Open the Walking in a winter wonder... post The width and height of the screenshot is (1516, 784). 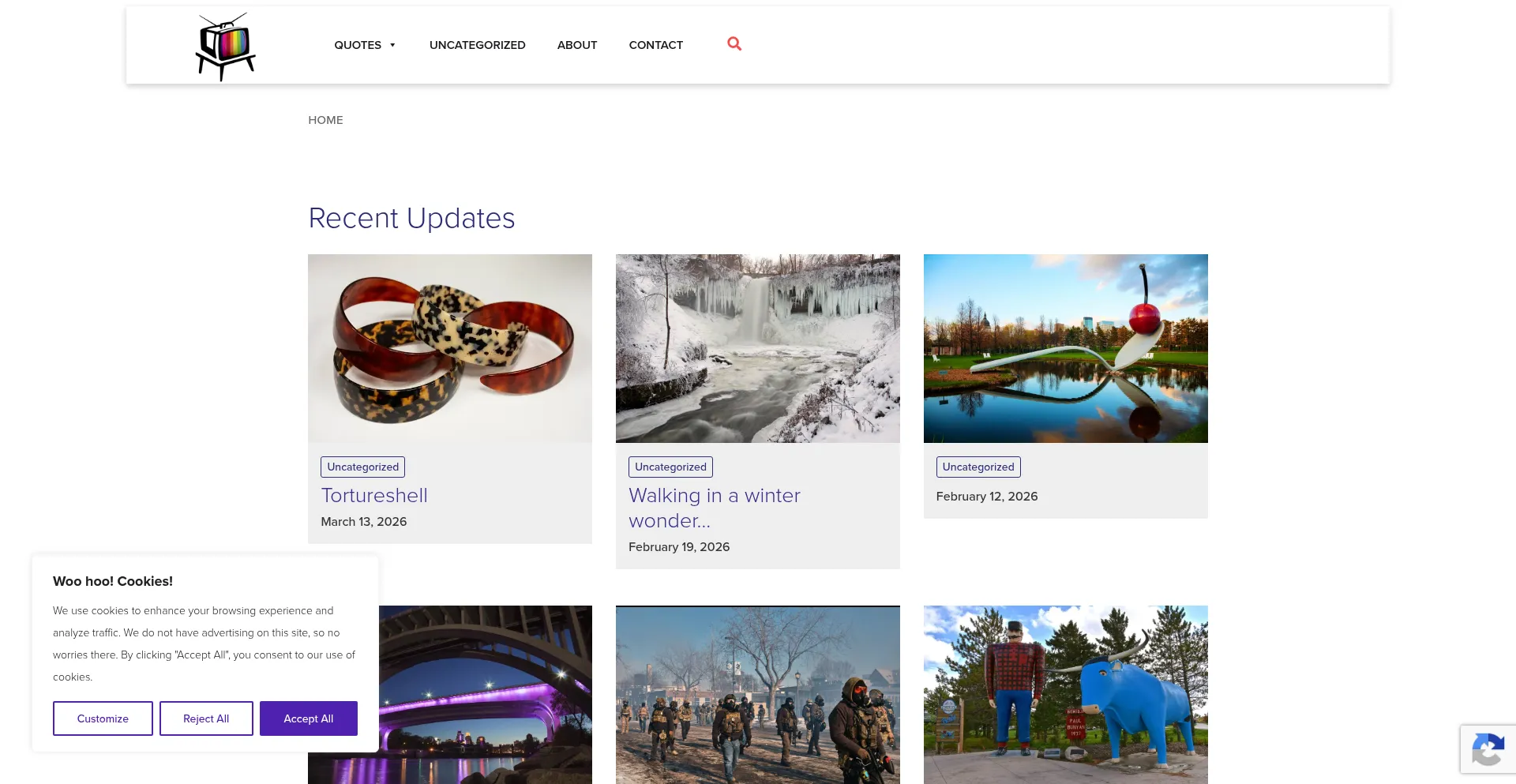(715, 508)
